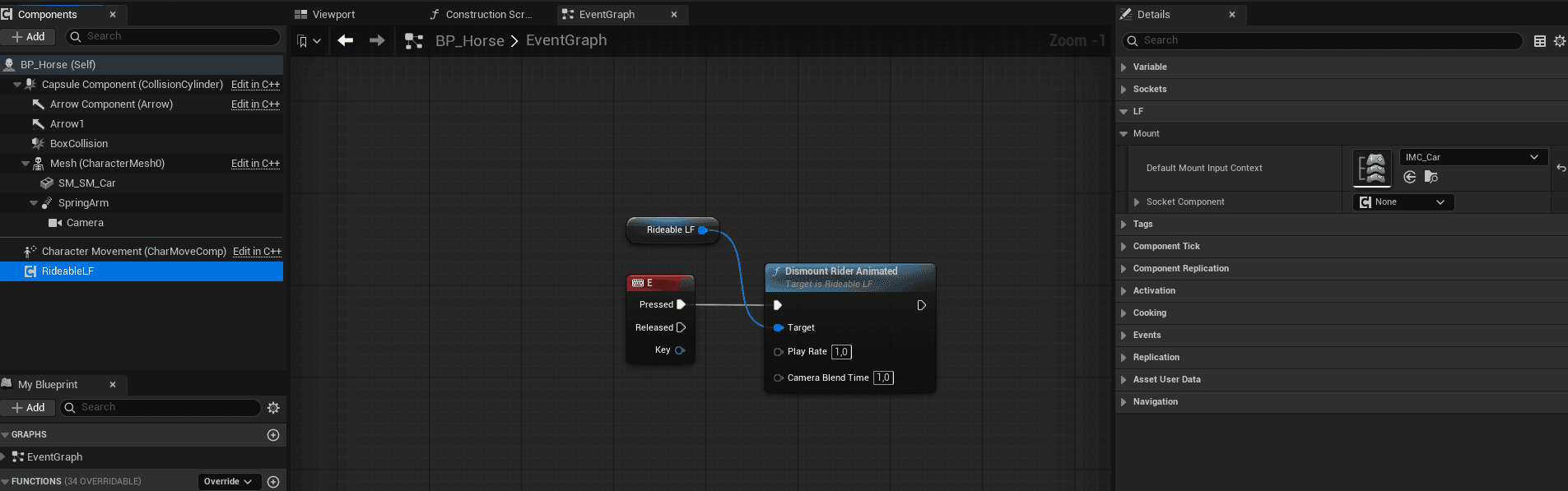Collapse the SpringArm tree node
Image resolution: width=1568 pixels, height=491 pixels.
(34, 203)
